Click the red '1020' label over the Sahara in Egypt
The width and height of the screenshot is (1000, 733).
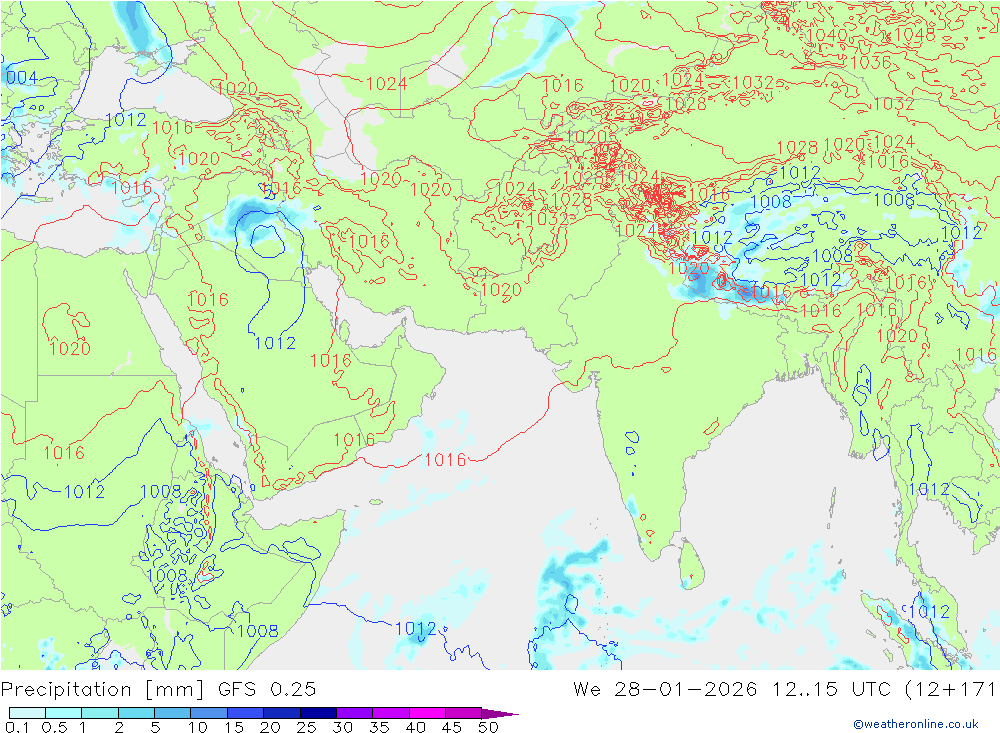point(70,348)
